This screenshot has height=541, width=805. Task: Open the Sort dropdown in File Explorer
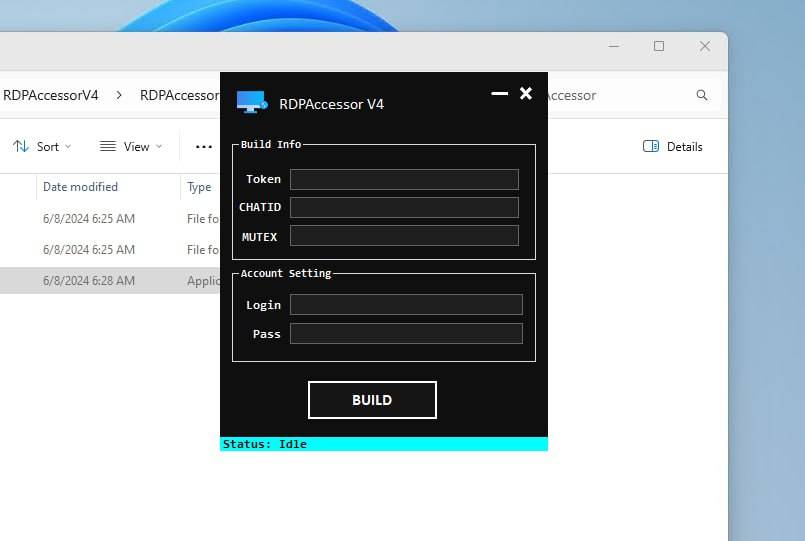pyautogui.click(x=42, y=147)
